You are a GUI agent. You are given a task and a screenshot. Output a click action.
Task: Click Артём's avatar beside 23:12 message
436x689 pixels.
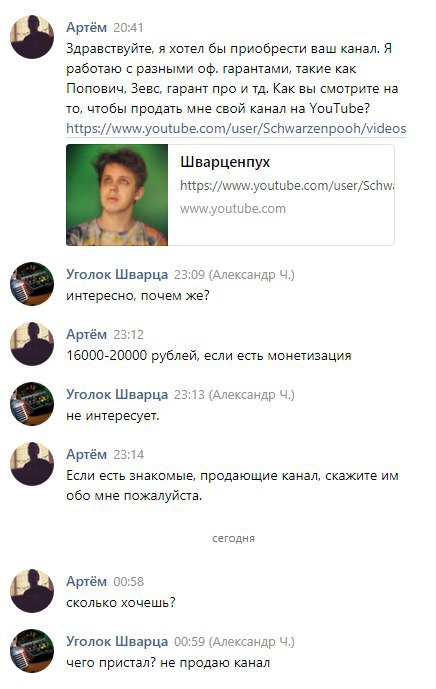pyautogui.click(x=32, y=344)
